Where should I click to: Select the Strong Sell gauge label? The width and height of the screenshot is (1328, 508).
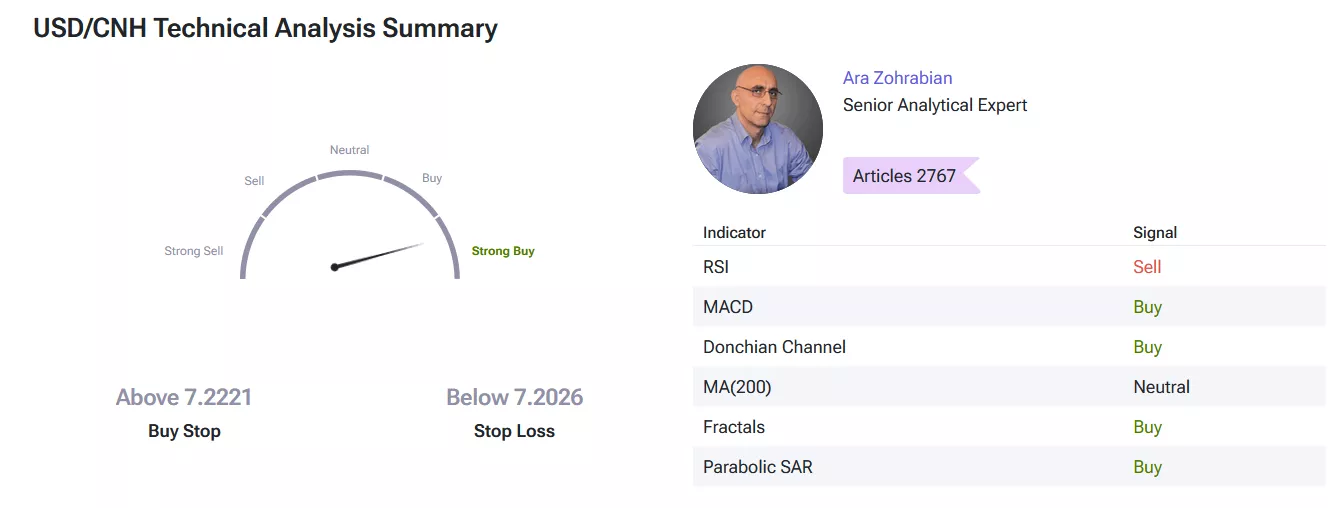pyautogui.click(x=194, y=251)
